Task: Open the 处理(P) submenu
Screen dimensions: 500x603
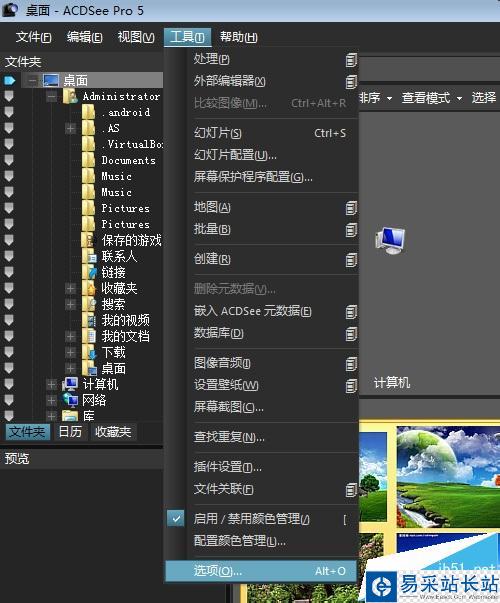Action: click(273, 59)
